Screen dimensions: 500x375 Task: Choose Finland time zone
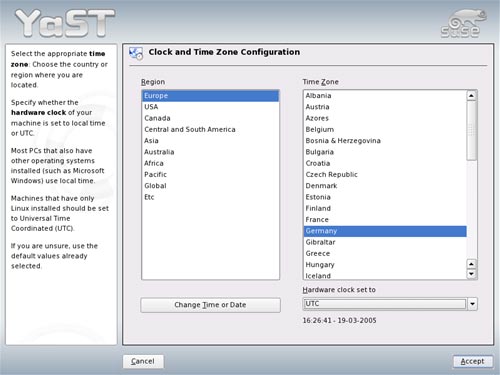tap(385, 209)
